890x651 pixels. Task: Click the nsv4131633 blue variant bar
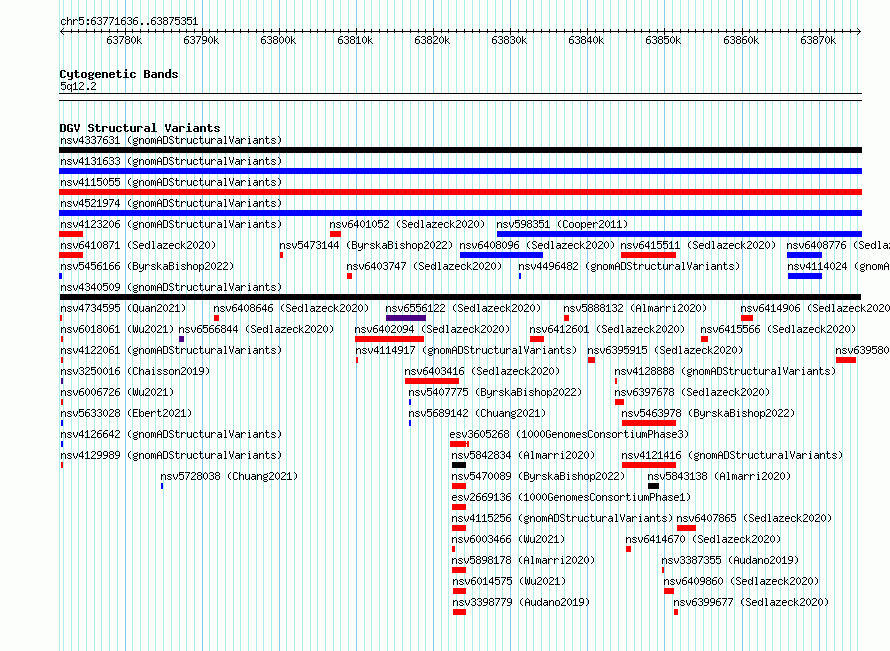pyautogui.click(x=460, y=171)
